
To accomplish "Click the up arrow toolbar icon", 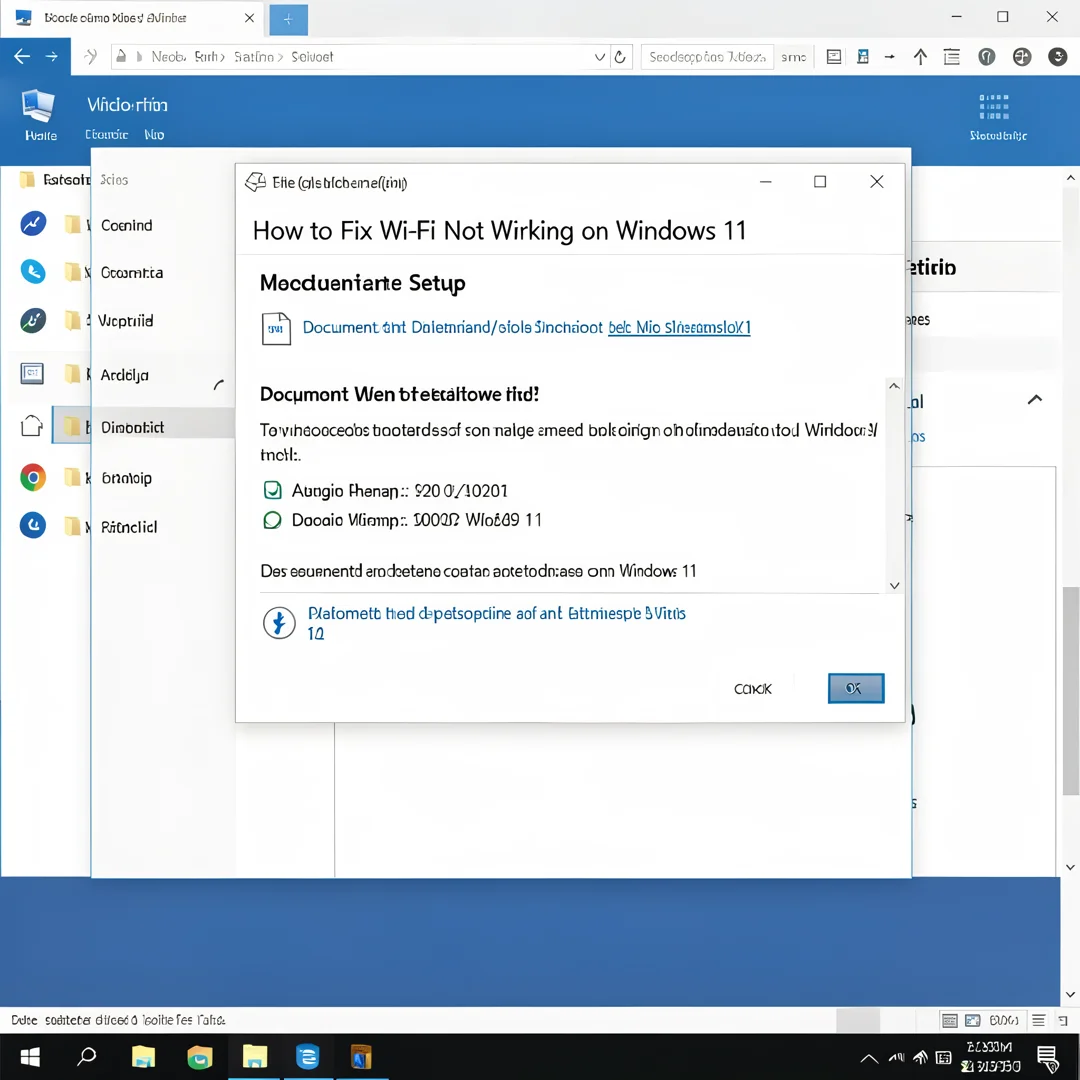I will (920, 57).
